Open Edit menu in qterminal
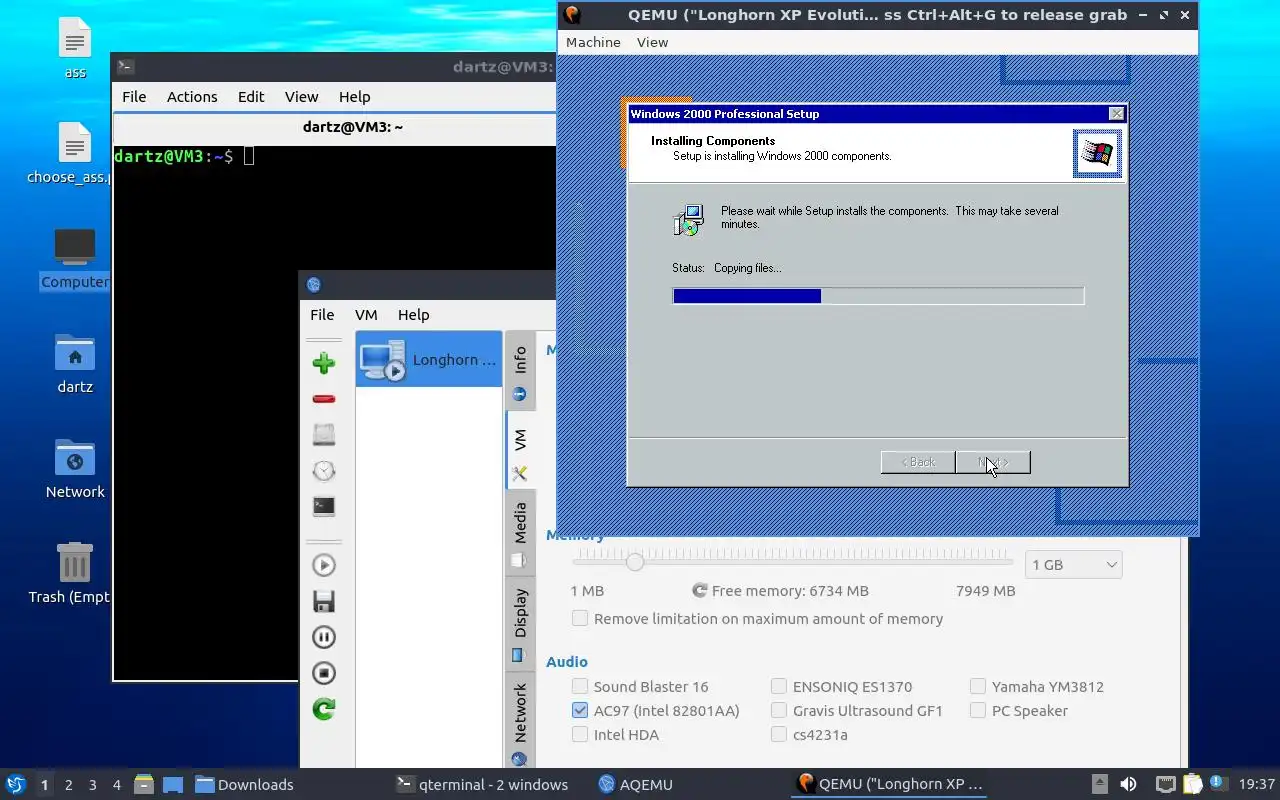The height and width of the screenshot is (800, 1280). (x=251, y=97)
